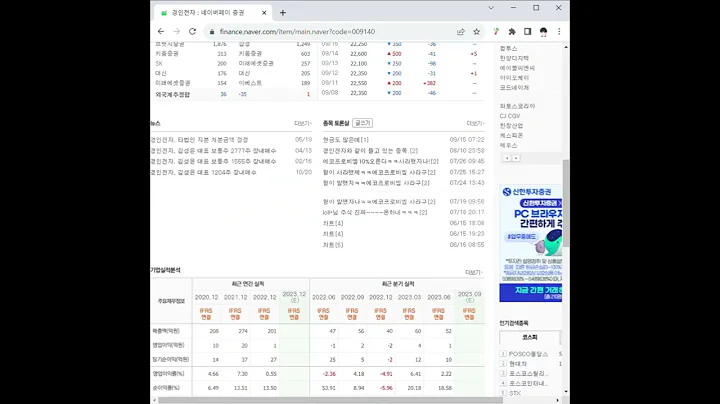The image size is (720, 404).
Task: Open discussion post dated 08/10 23:58
Action: click(370, 151)
